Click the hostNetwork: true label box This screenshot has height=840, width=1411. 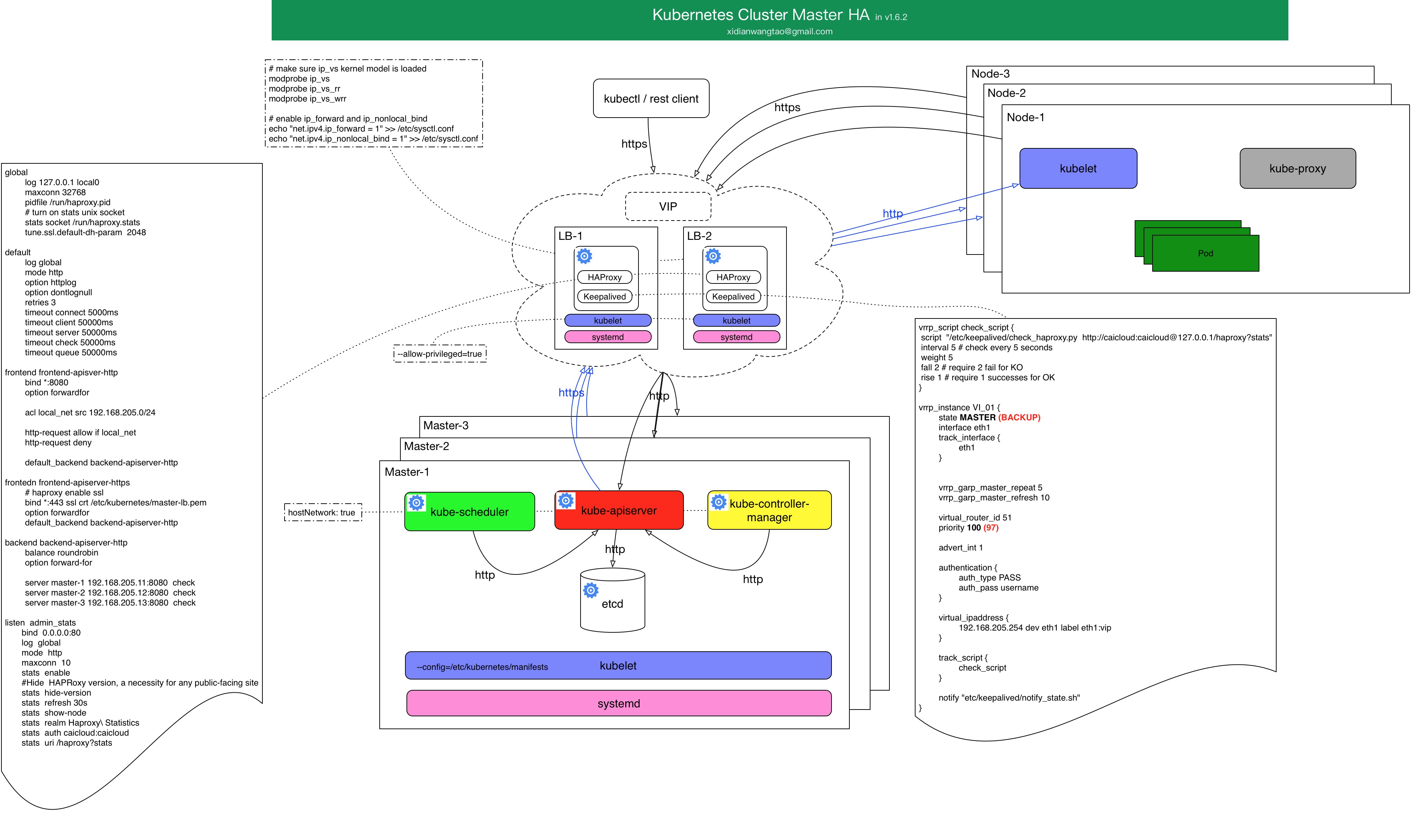(x=322, y=512)
